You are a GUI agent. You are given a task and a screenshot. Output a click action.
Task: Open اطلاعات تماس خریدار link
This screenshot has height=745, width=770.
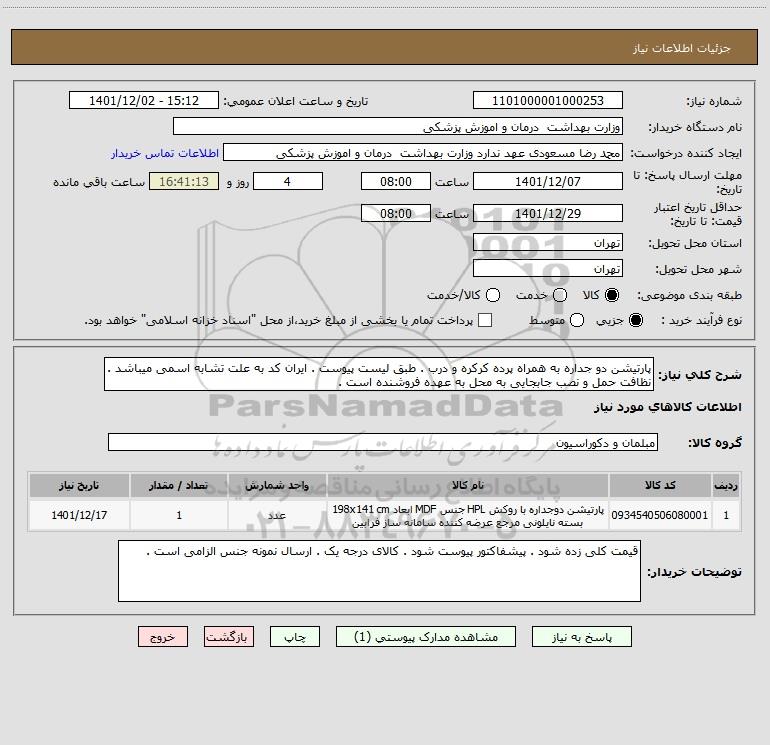[x=165, y=153]
